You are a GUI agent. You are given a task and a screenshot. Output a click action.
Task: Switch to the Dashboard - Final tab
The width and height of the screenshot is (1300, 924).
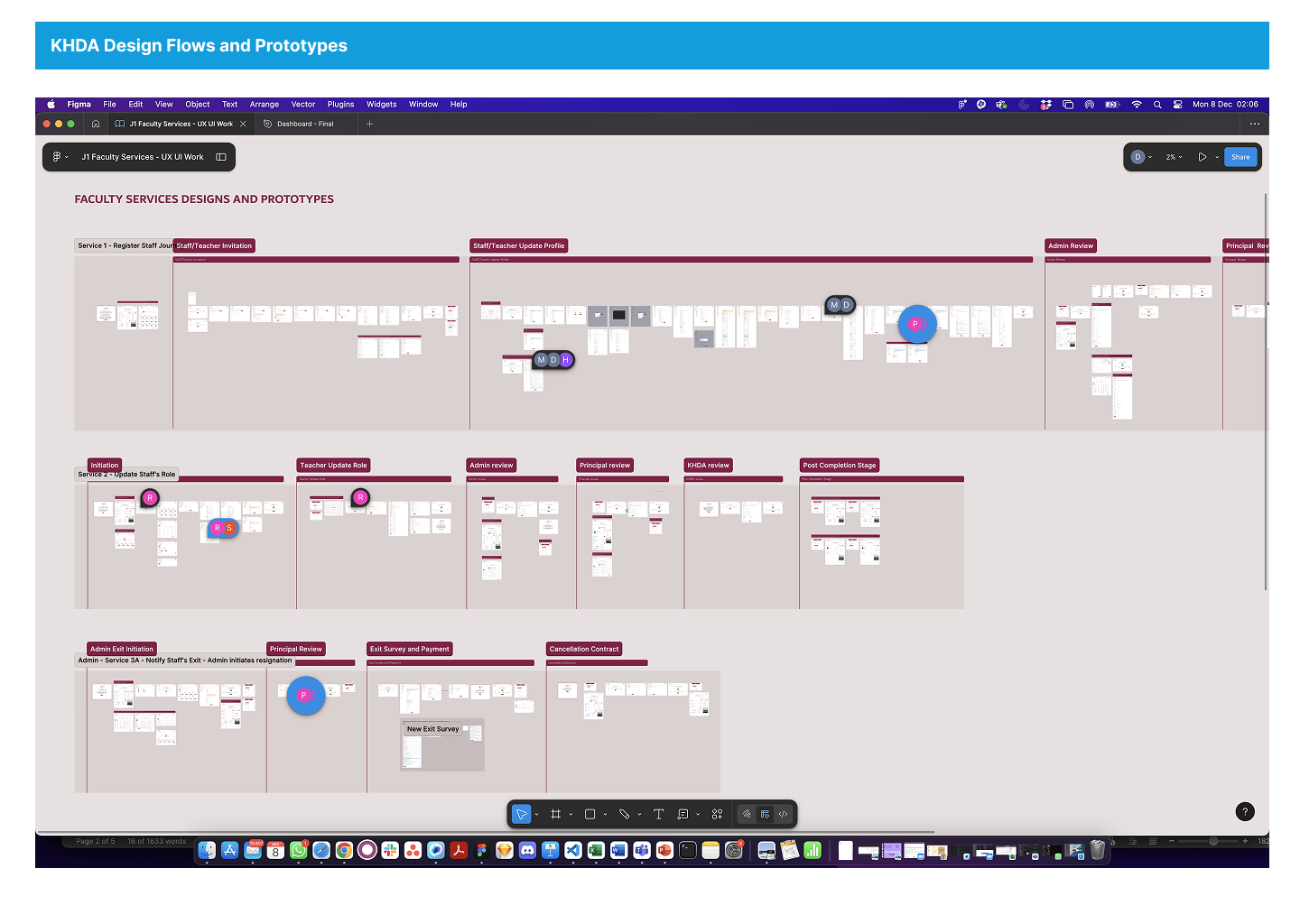point(304,125)
